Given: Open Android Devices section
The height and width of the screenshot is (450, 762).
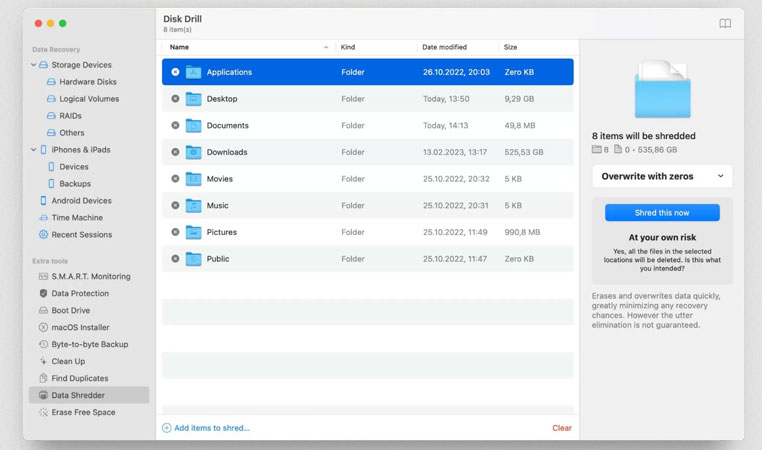Looking at the screenshot, I should [81, 201].
